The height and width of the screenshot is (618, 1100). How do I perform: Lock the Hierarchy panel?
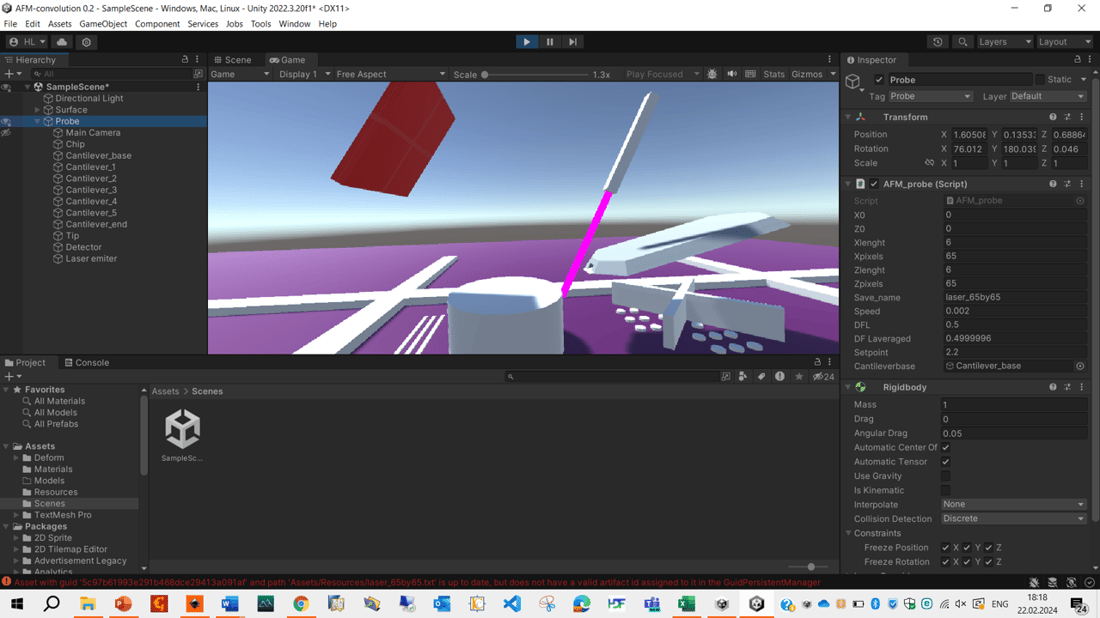tap(185, 60)
